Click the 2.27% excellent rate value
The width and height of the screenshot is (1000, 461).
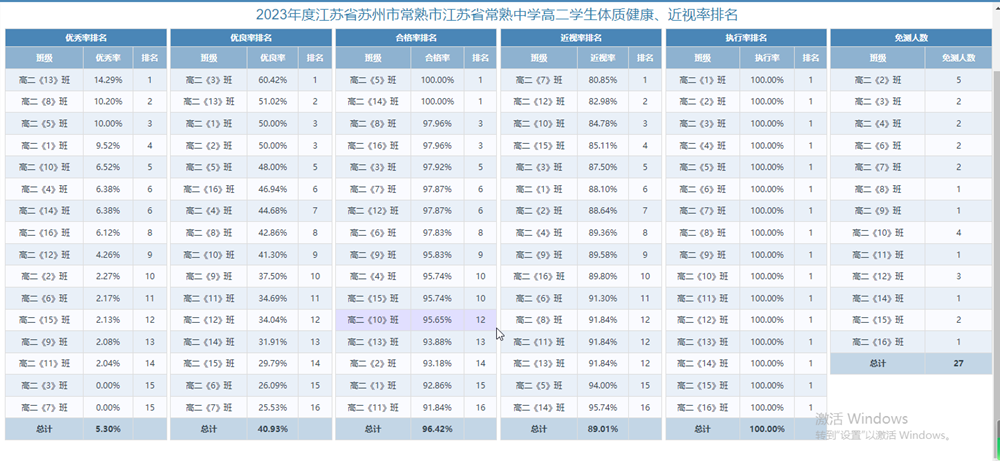coord(108,276)
